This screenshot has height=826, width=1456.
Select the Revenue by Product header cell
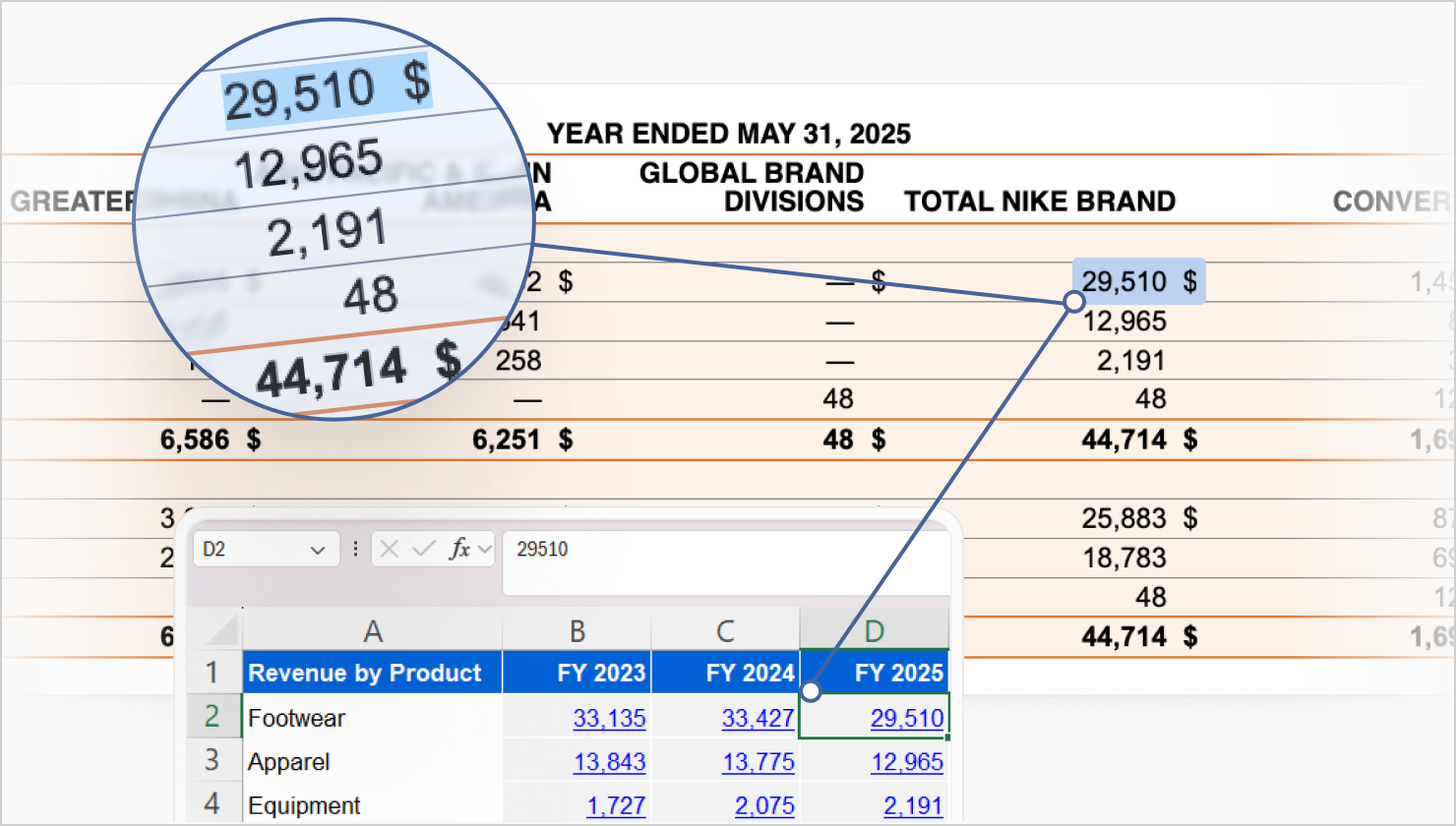click(x=373, y=673)
